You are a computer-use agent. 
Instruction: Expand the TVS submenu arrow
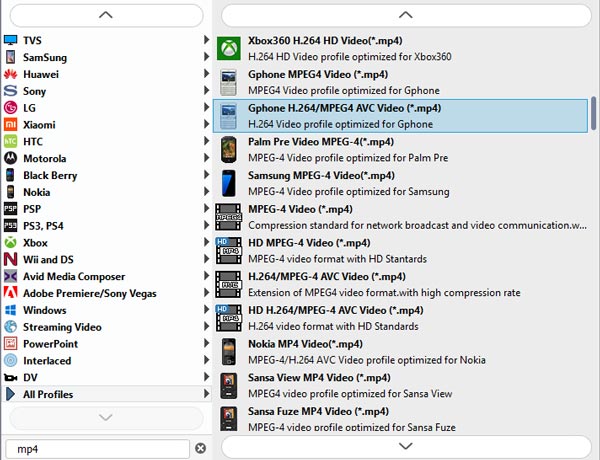[206, 40]
